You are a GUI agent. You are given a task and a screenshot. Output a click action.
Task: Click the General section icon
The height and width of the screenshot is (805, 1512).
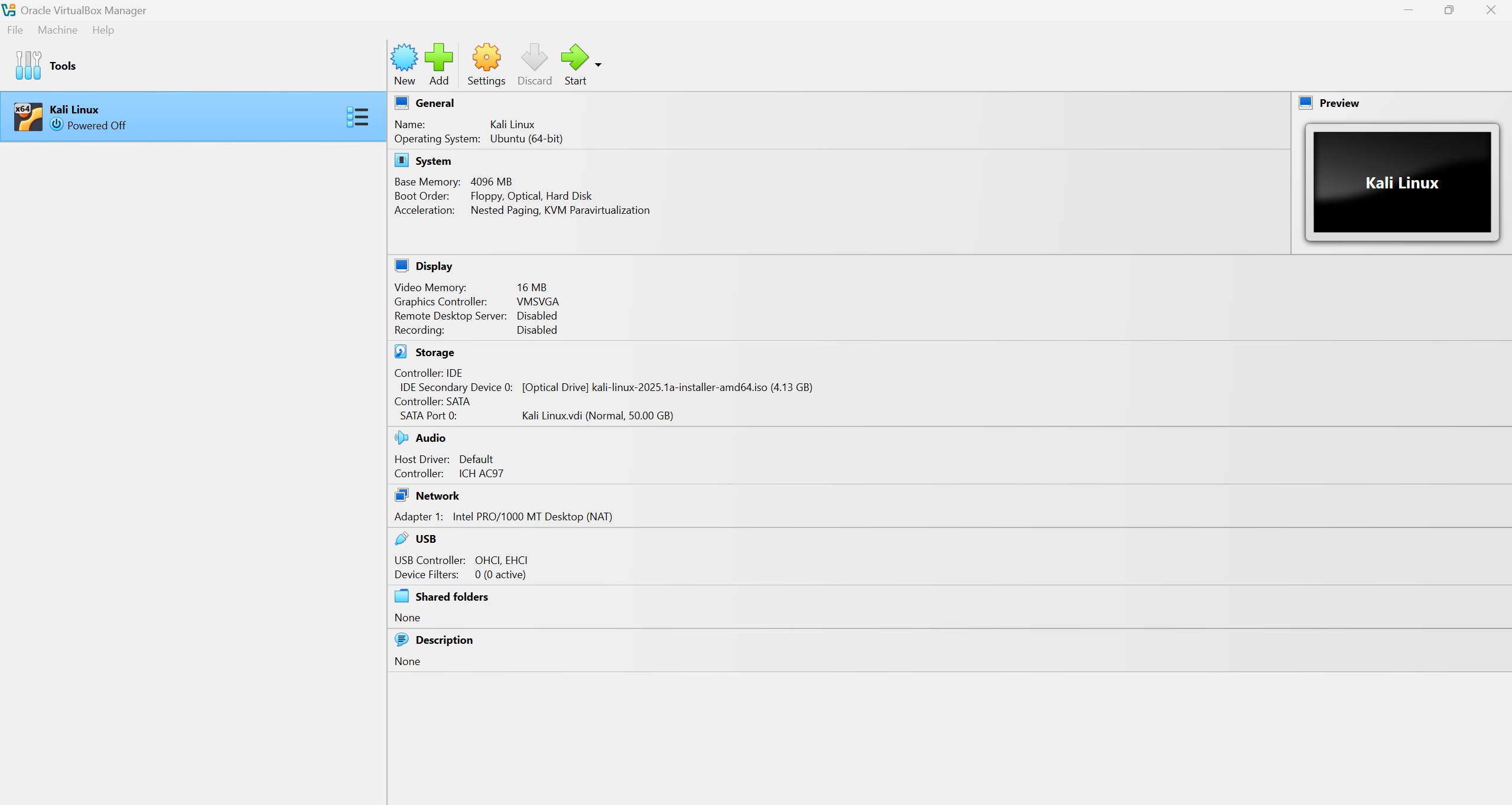click(401, 102)
